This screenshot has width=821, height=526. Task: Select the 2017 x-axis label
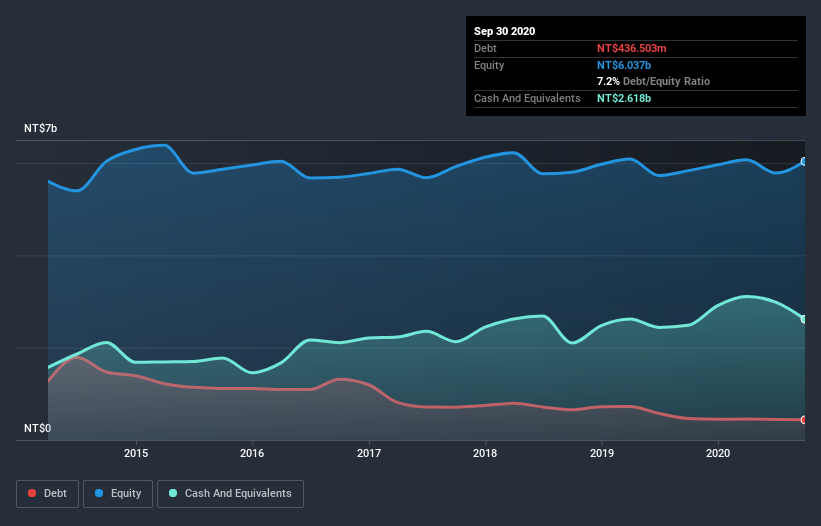tap(369, 453)
